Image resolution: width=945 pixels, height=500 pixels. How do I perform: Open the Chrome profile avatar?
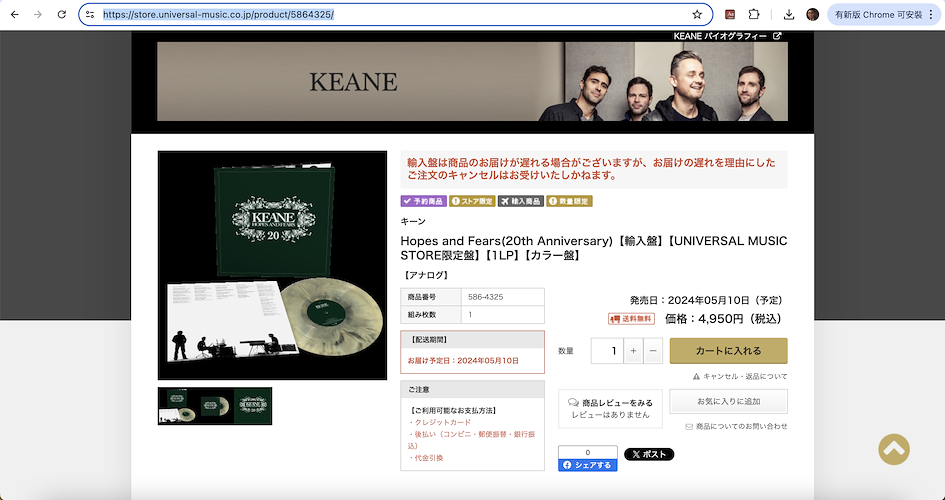click(812, 14)
